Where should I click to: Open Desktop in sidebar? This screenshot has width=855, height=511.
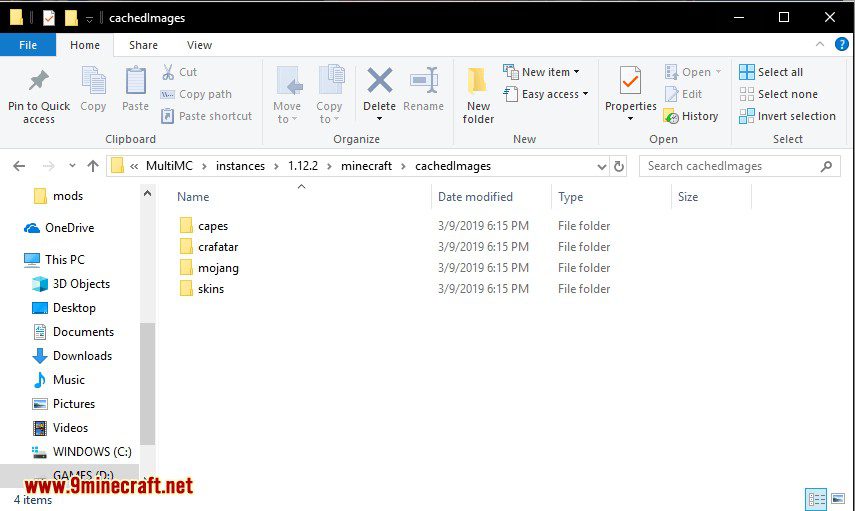pos(64,308)
